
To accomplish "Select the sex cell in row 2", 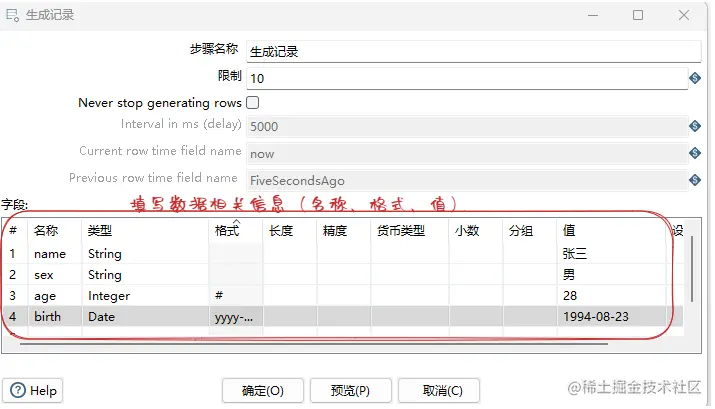I will (55, 274).
